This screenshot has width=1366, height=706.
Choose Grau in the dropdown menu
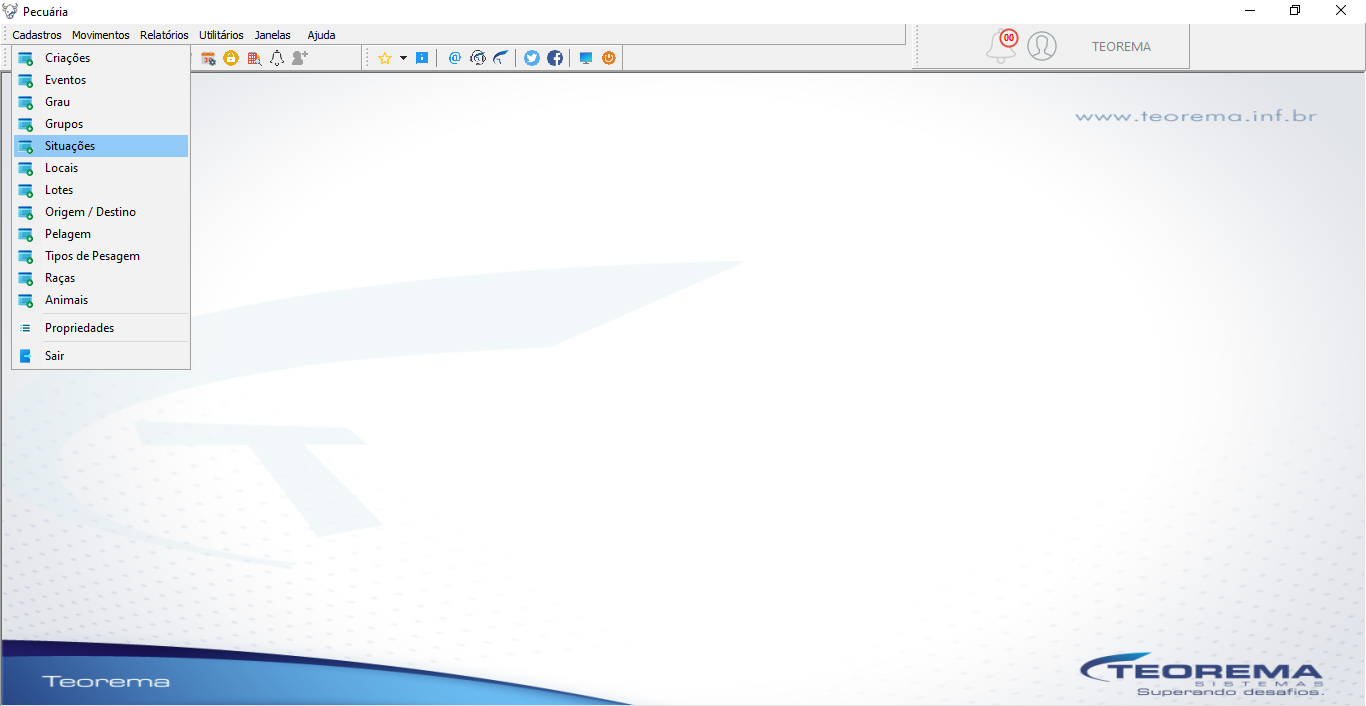(101, 102)
